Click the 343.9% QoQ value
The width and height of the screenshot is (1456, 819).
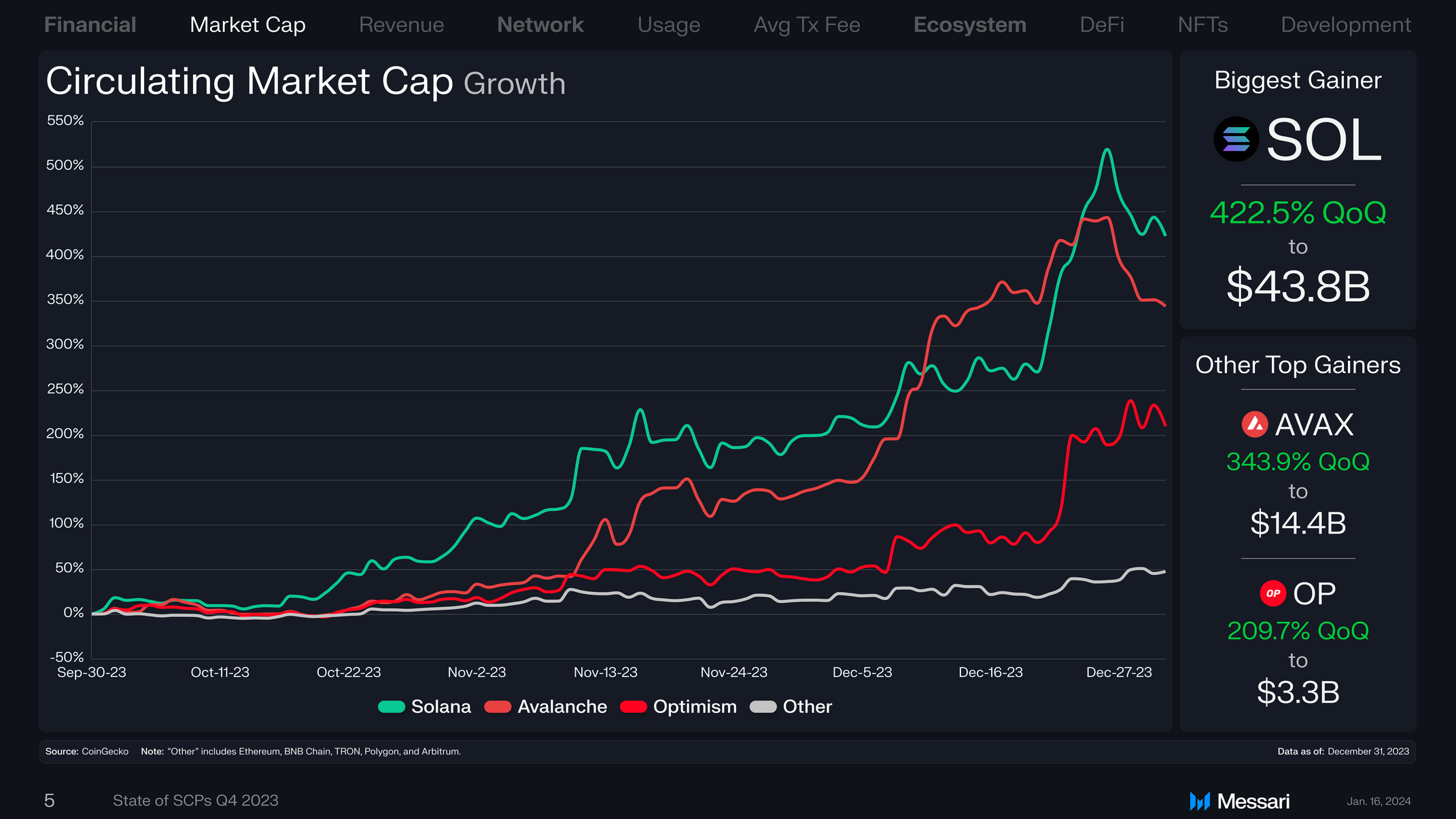(1298, 462)
